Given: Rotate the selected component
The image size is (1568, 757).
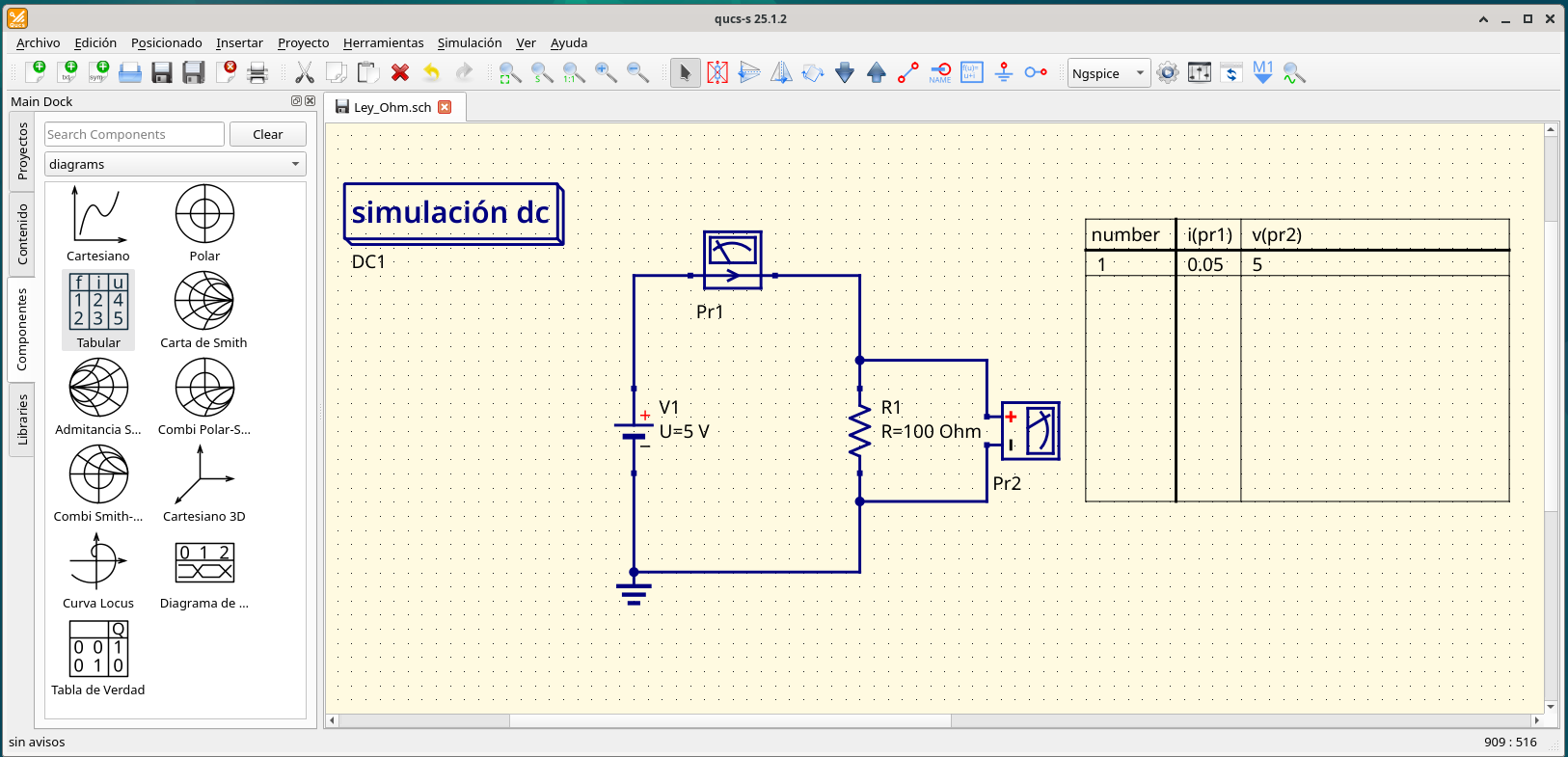Looking at the screenshot, I should [x=813, y=72].
